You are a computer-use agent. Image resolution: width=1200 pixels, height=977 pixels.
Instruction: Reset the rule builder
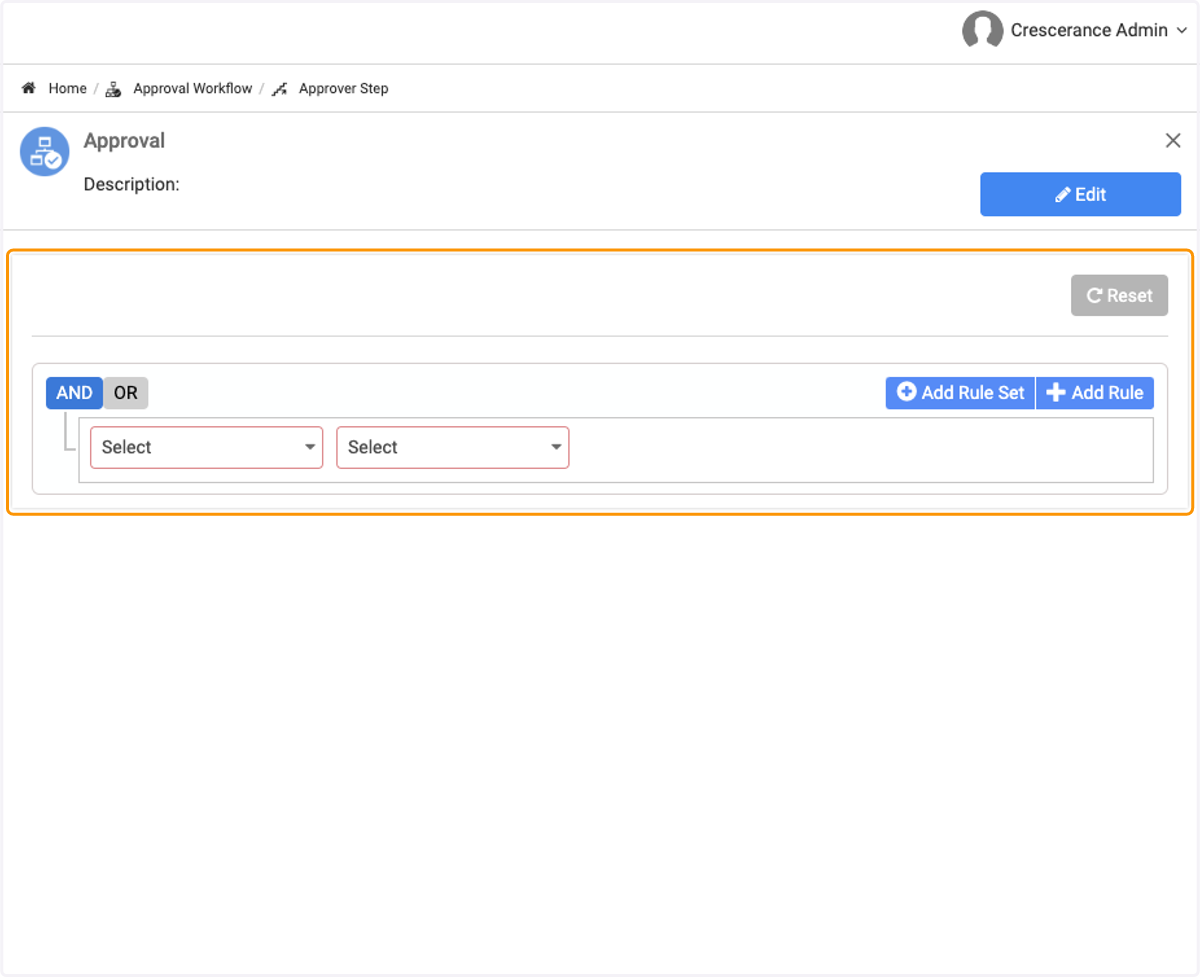[x=1119, y=295]
